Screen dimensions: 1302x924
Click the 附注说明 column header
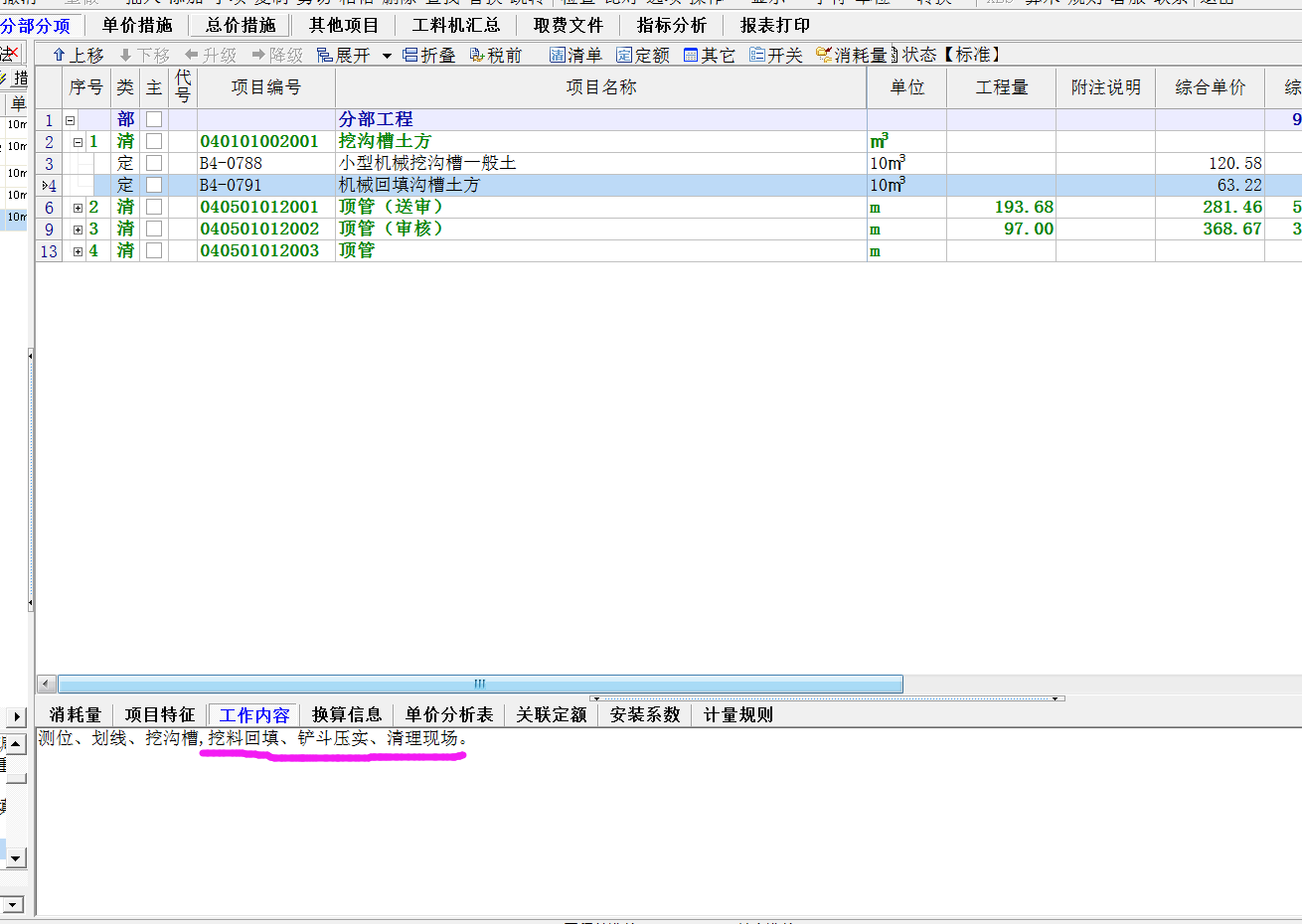tap(1106, 87)
